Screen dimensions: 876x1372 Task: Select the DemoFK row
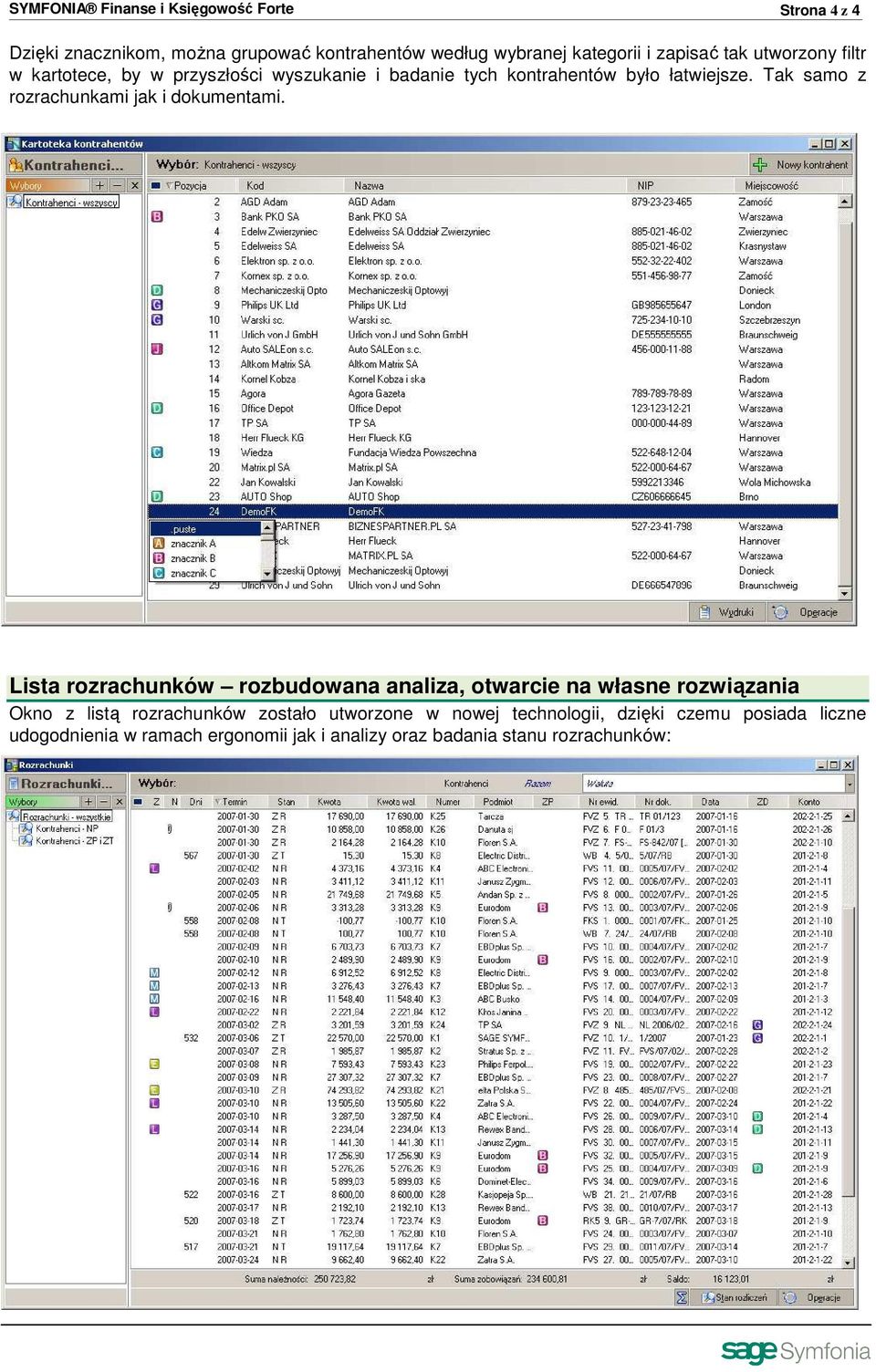(493, 512)
